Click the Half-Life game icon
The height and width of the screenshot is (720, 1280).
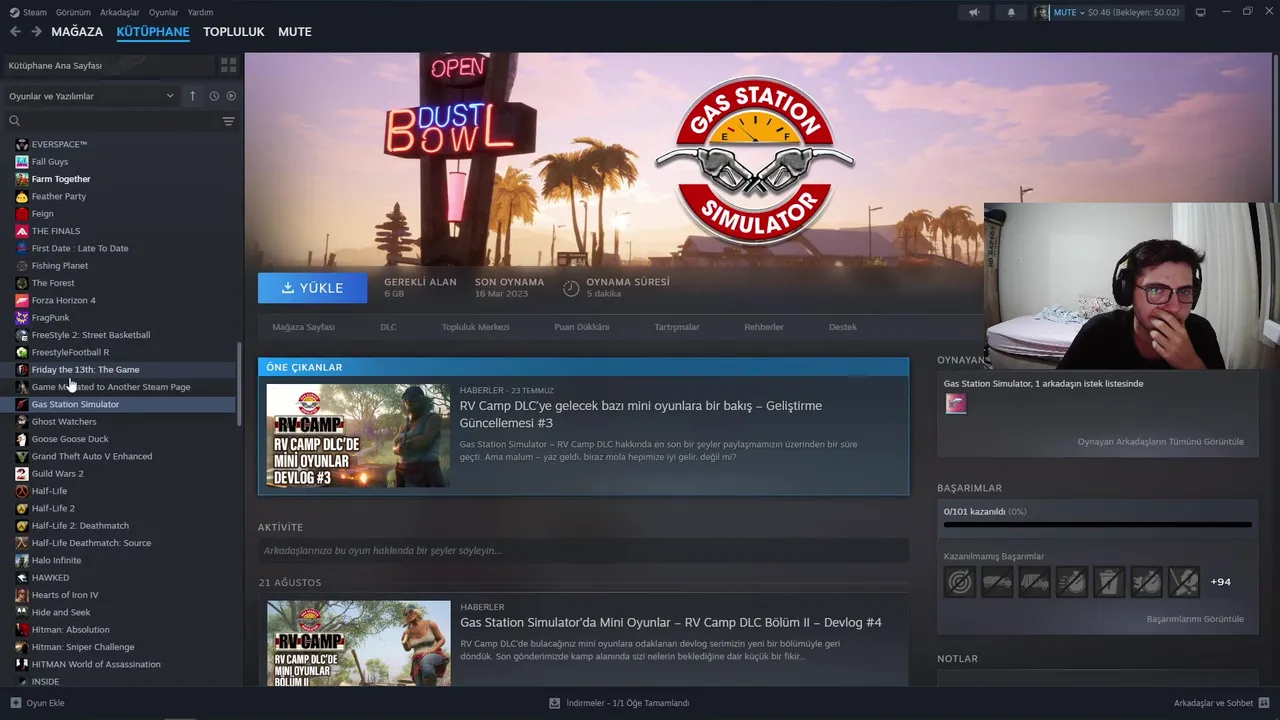pyautogui.click(x=22, y=491)
